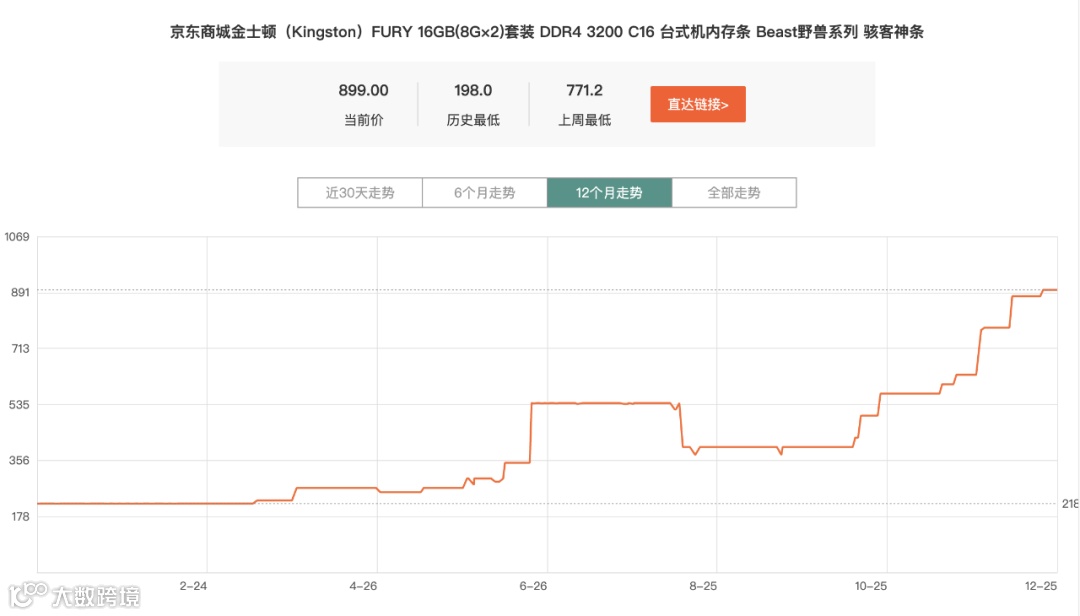Click the 10-25 date axis label

point(871,586)
